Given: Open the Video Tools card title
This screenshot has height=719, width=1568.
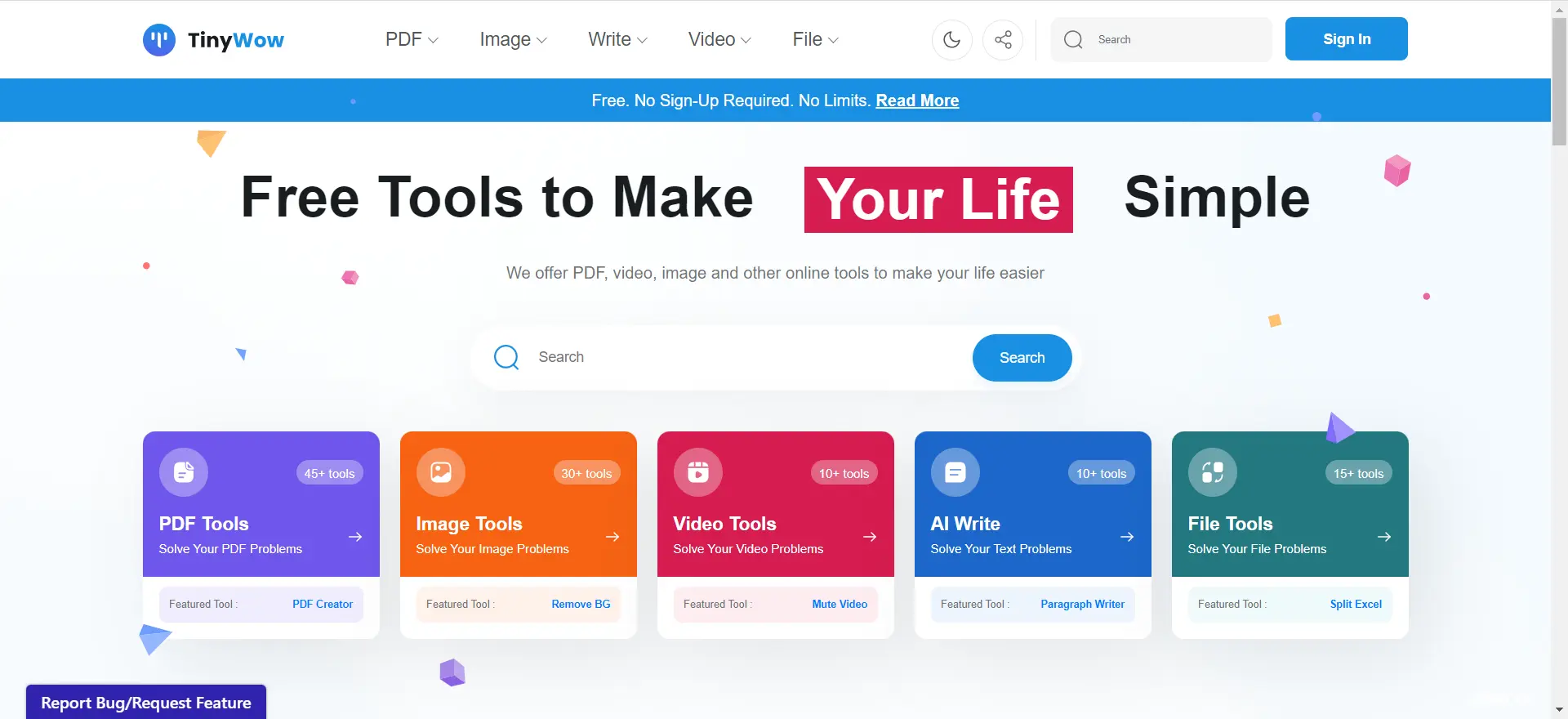Looking at the screenshot, I should click(x=724, y=524).
